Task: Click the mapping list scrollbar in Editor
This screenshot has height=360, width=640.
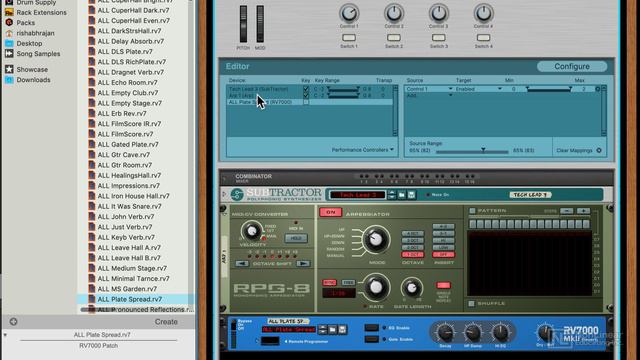Action: 604,111
